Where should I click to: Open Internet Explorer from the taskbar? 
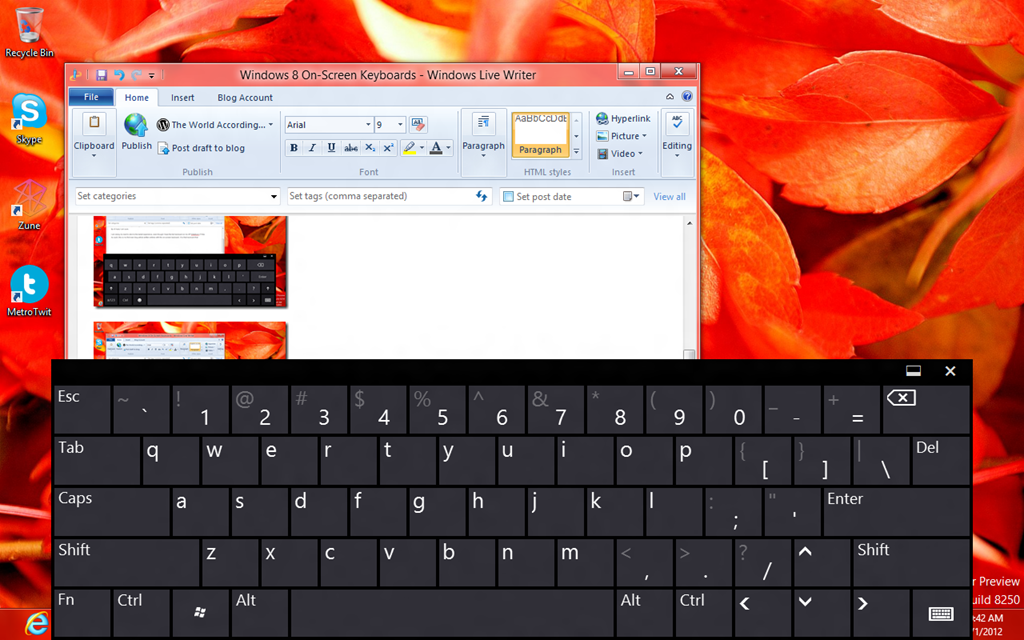(x=36, y=622)
